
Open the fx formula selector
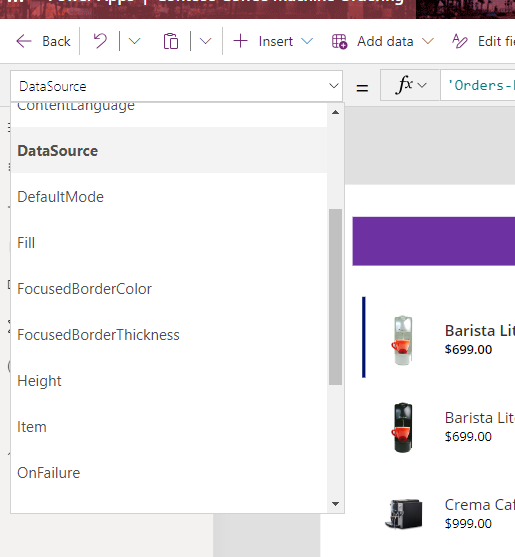[410, 85]
